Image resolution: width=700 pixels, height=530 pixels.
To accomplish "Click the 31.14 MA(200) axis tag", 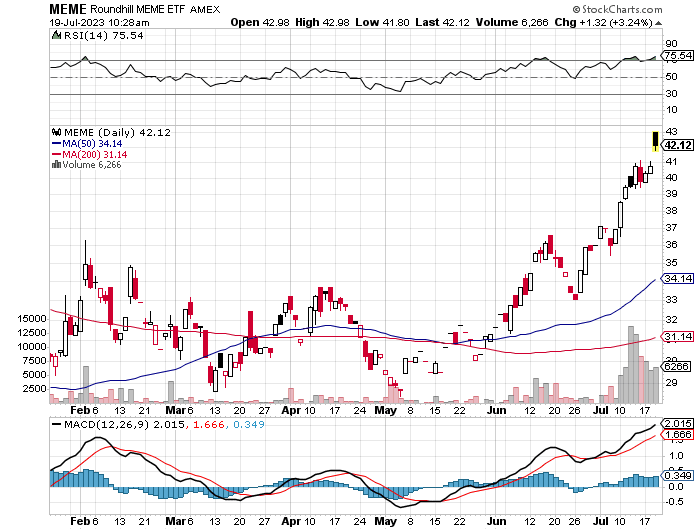I will (678, 337).
